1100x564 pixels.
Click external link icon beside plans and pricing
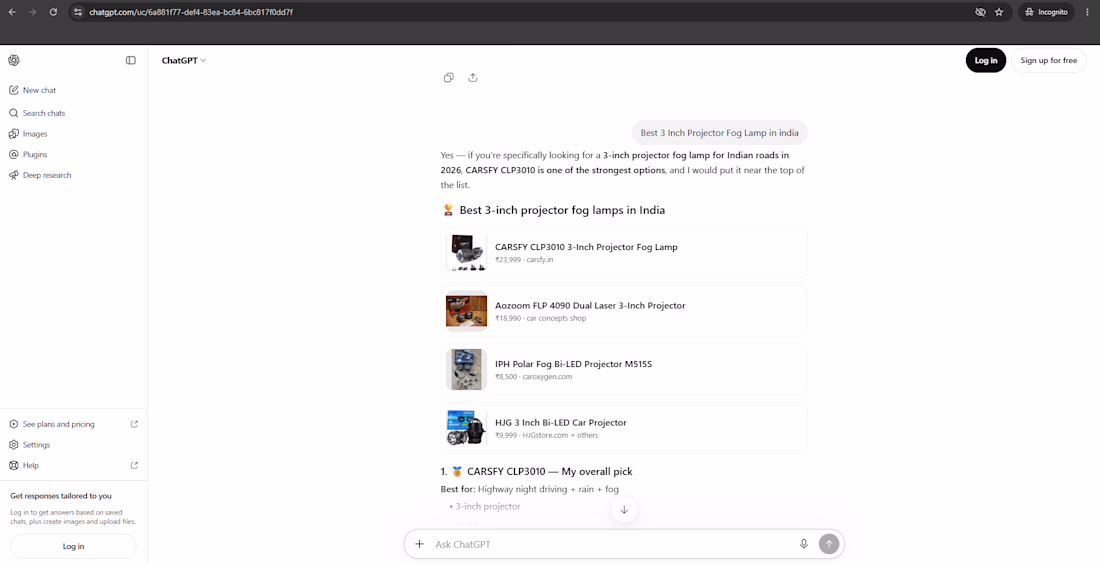(x=135, y=424)
